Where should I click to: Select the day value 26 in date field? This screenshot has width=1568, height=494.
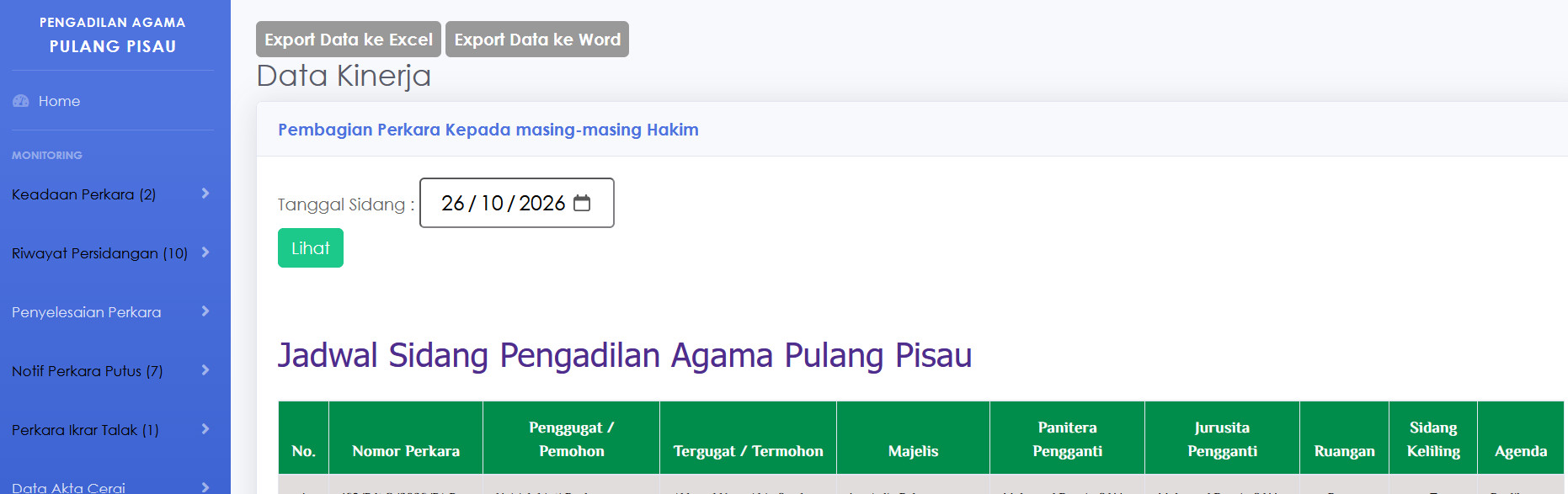pyautogui.click(x=453, y=203)
